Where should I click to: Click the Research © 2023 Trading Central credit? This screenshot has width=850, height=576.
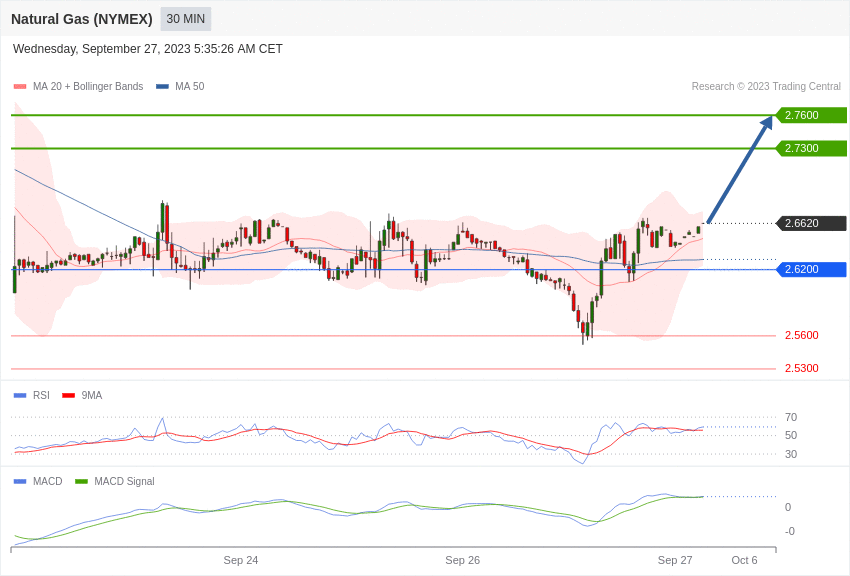[766, 87]
